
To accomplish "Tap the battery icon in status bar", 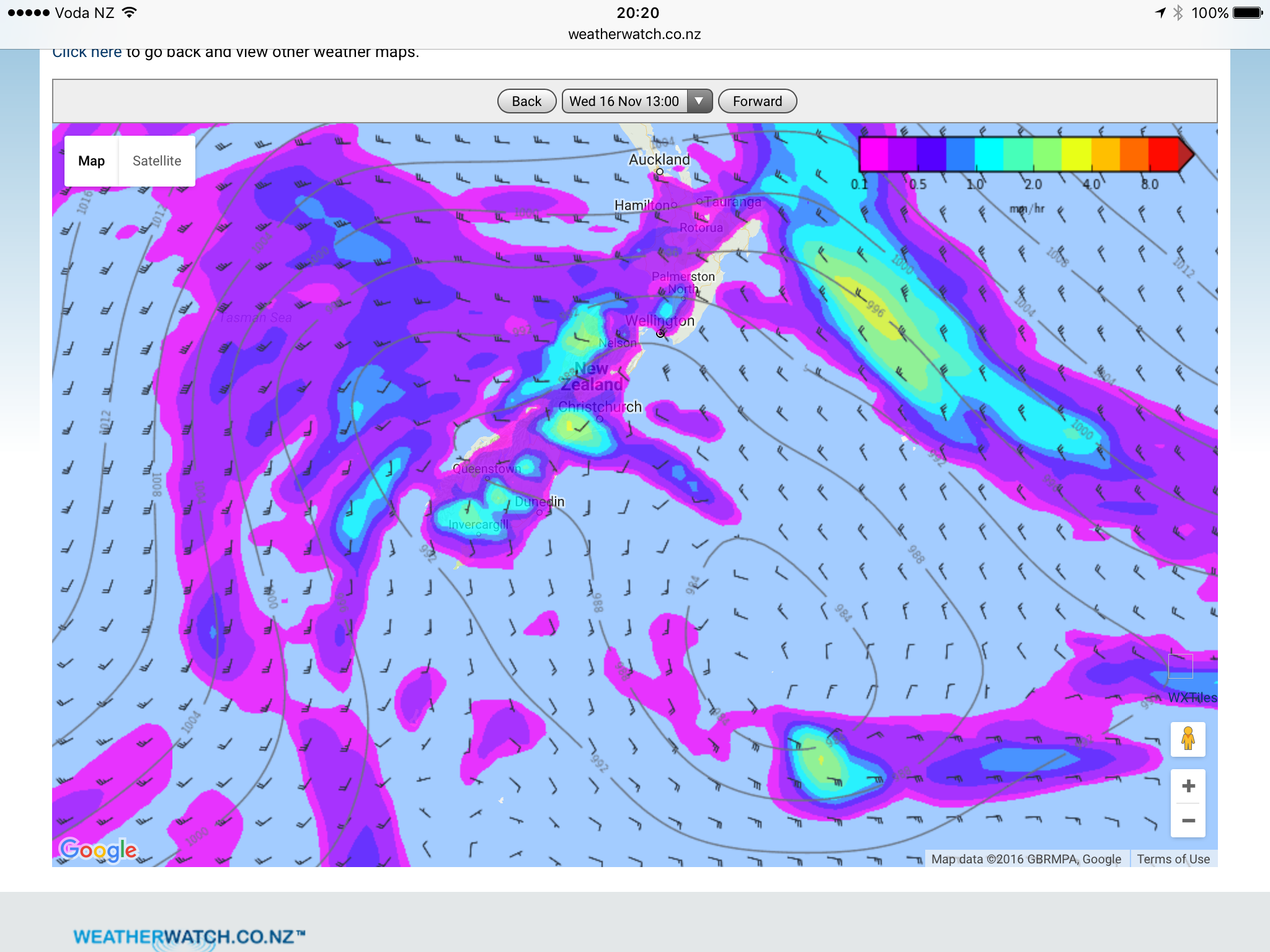I will click(1247, 13).
